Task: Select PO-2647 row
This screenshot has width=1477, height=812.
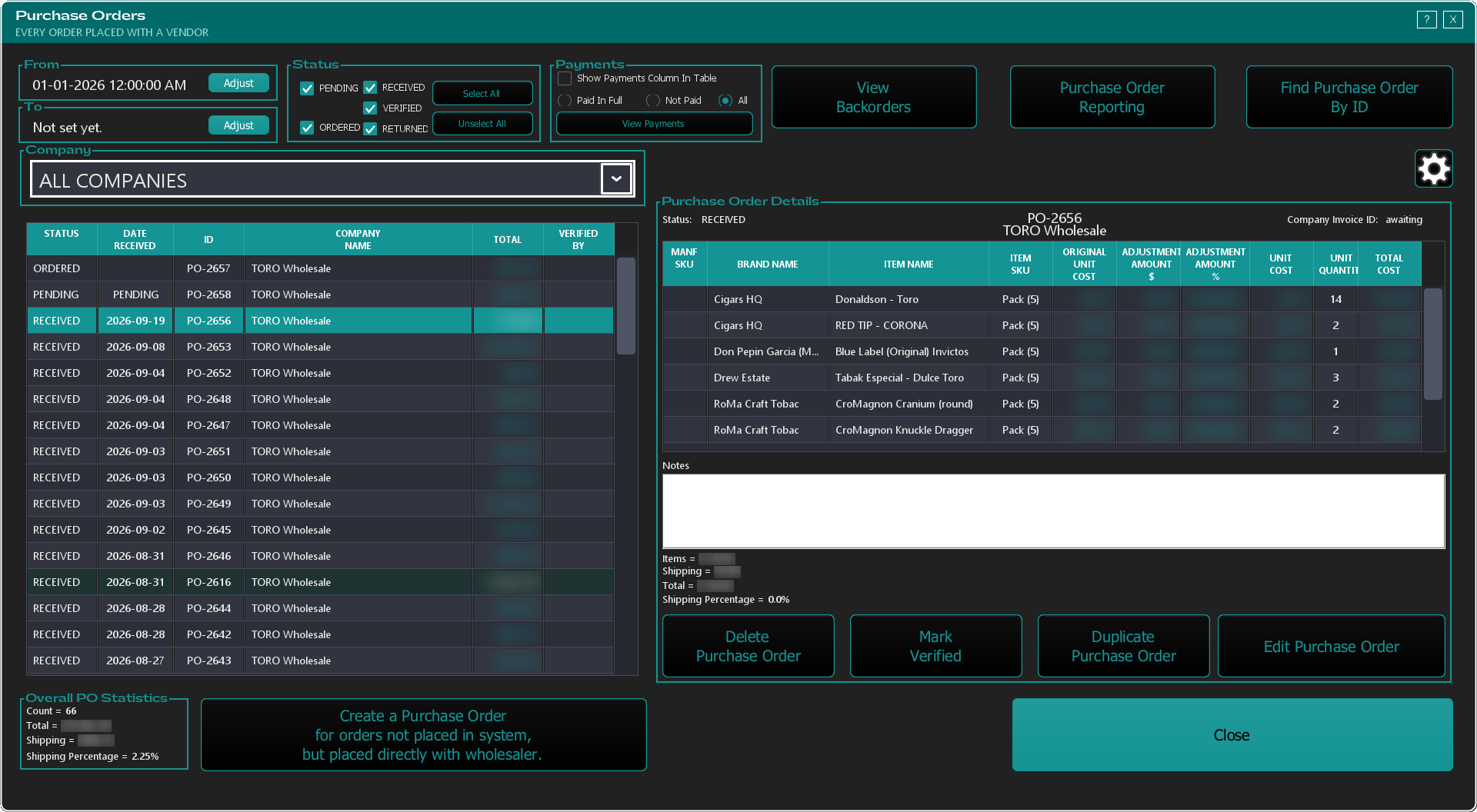Action: click(320, 425)
